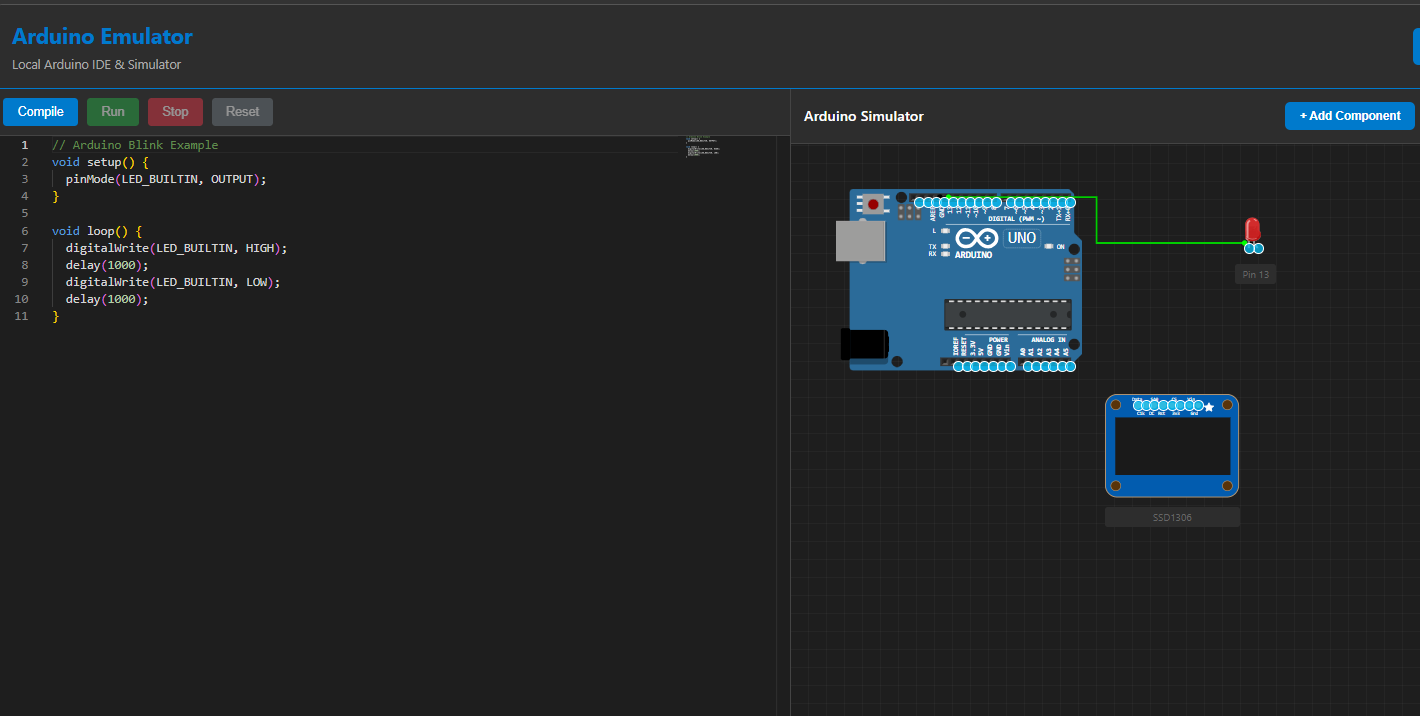This screenshot has width=1420, height=716.
Task: Click the black DC power jack on the board
Action: (864, 344)
